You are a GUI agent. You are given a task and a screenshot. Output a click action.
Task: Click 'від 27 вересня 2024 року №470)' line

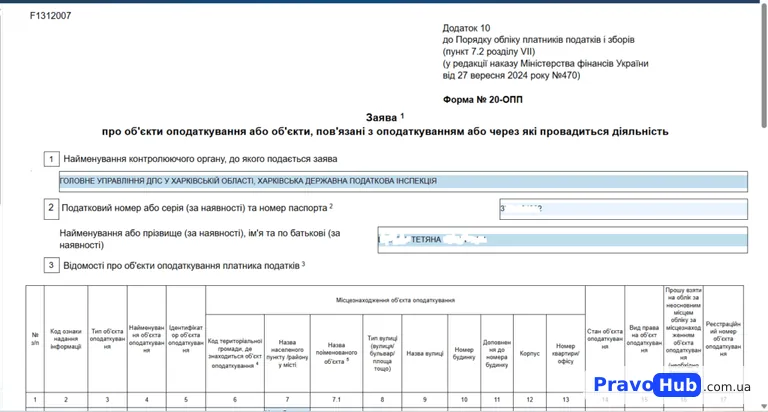511,75
